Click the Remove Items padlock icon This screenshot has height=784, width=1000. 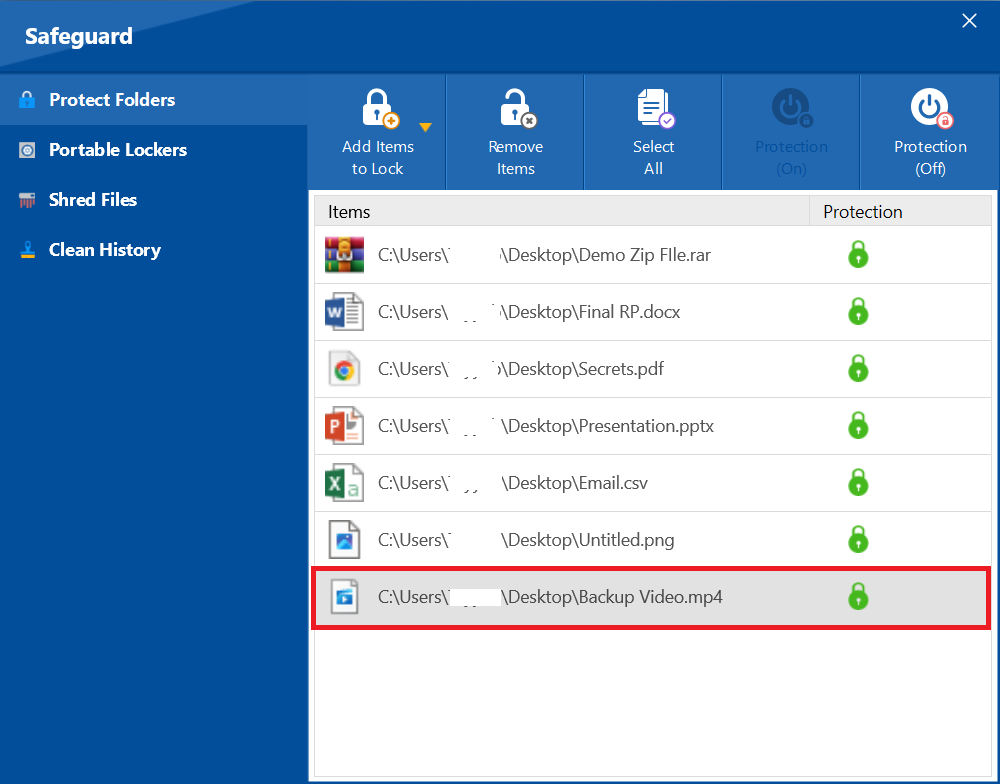point(516,110)
